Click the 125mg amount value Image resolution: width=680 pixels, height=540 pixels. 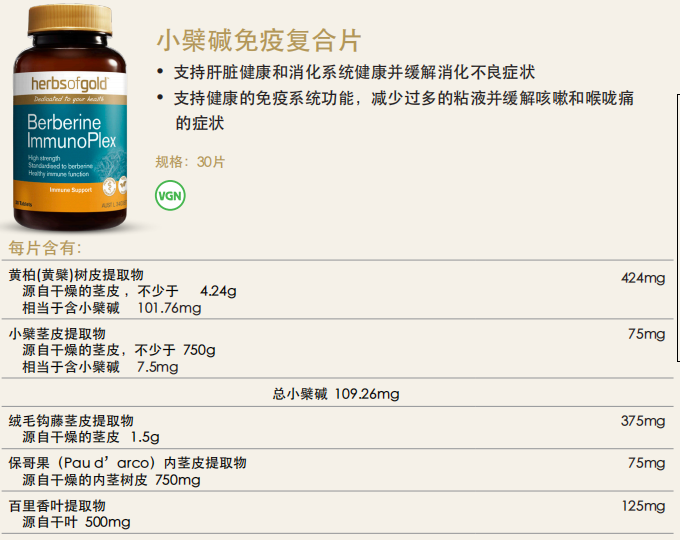point(643,506)
